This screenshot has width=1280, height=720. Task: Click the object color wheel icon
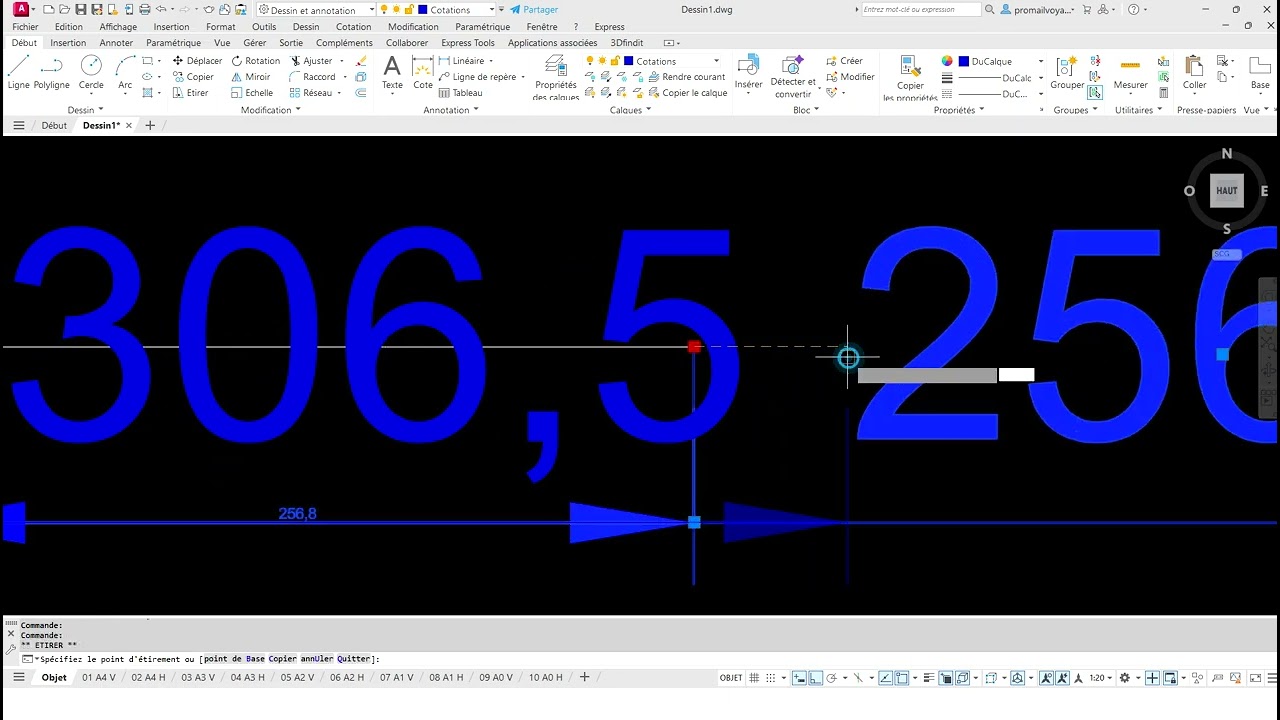[946, 61]
